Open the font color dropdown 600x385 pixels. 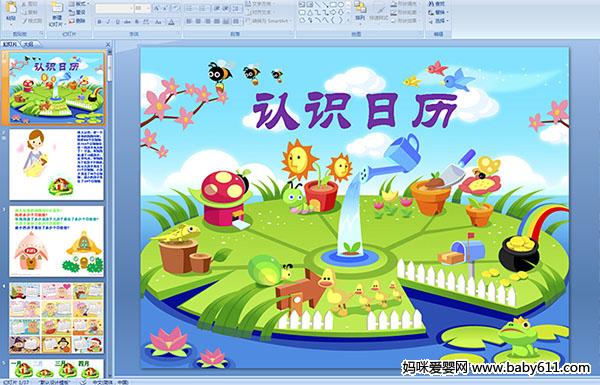tap(171, 22)
